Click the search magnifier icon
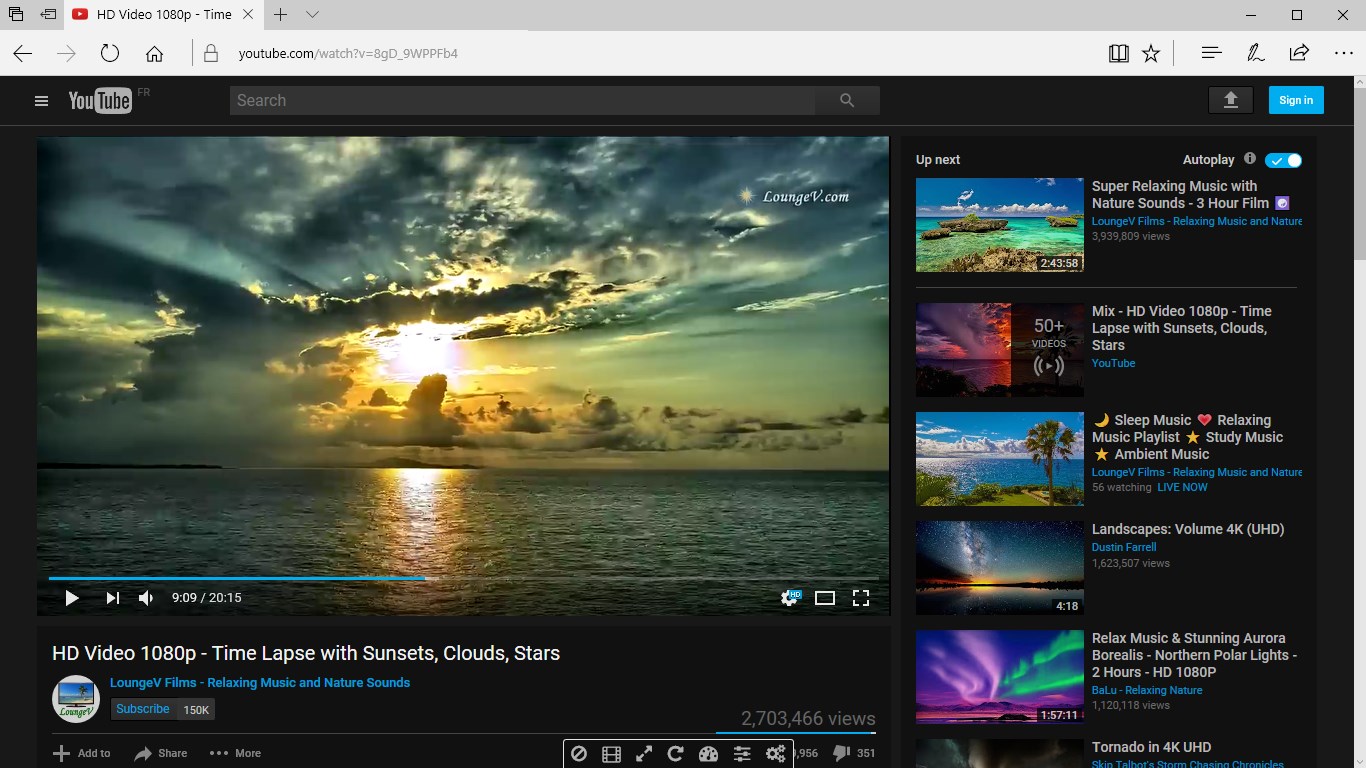Screen dimensions: 1366x768 (847, 100)
